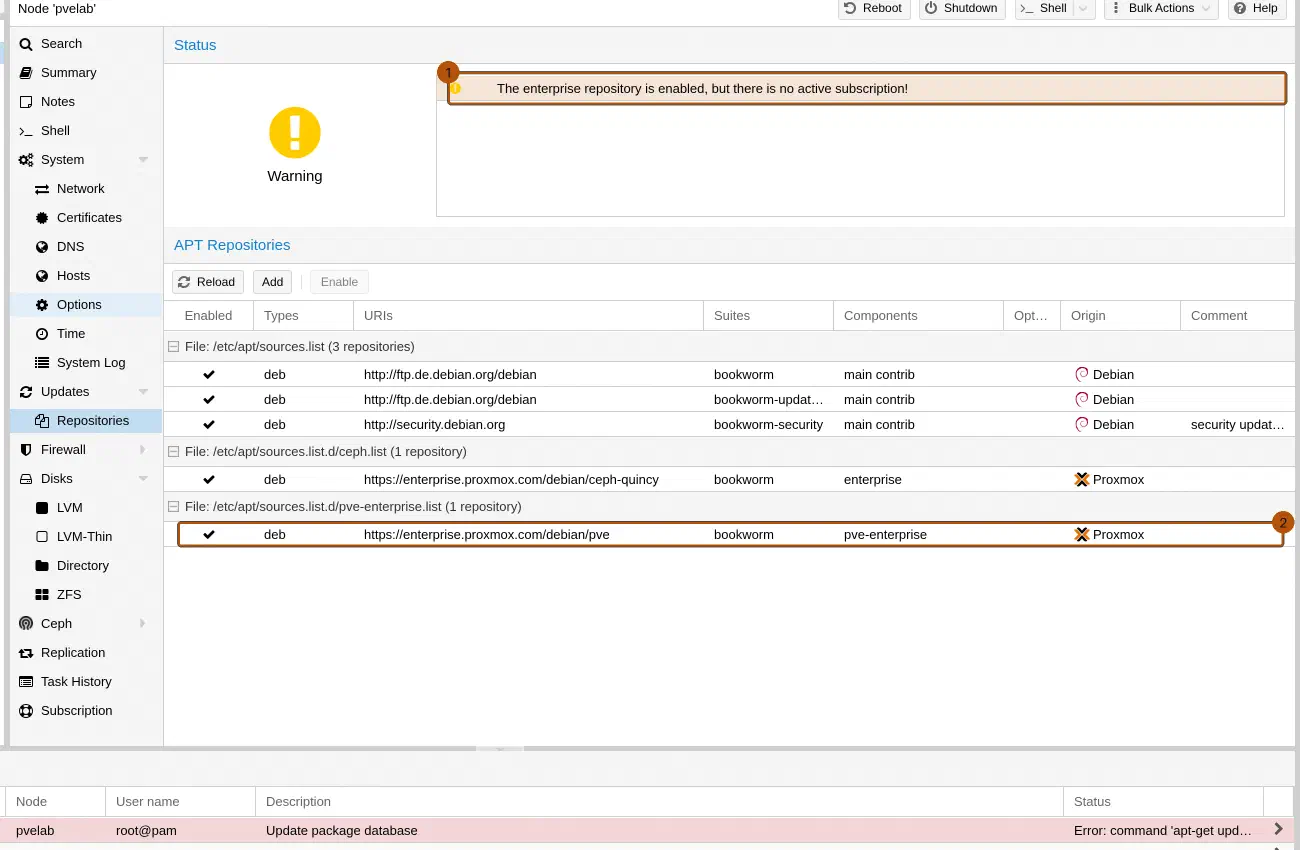
Task: Click the LVM square icon
Action: coord(42,508)
